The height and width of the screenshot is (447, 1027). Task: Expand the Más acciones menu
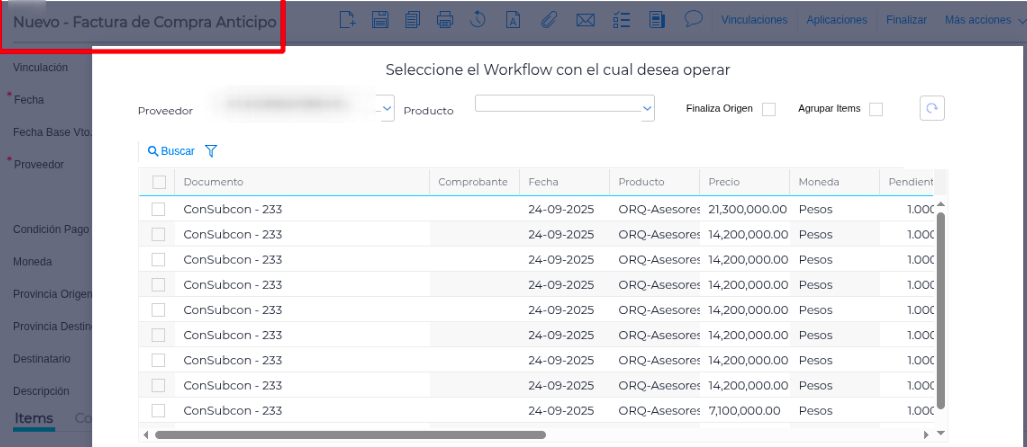[x=983, y=20]
